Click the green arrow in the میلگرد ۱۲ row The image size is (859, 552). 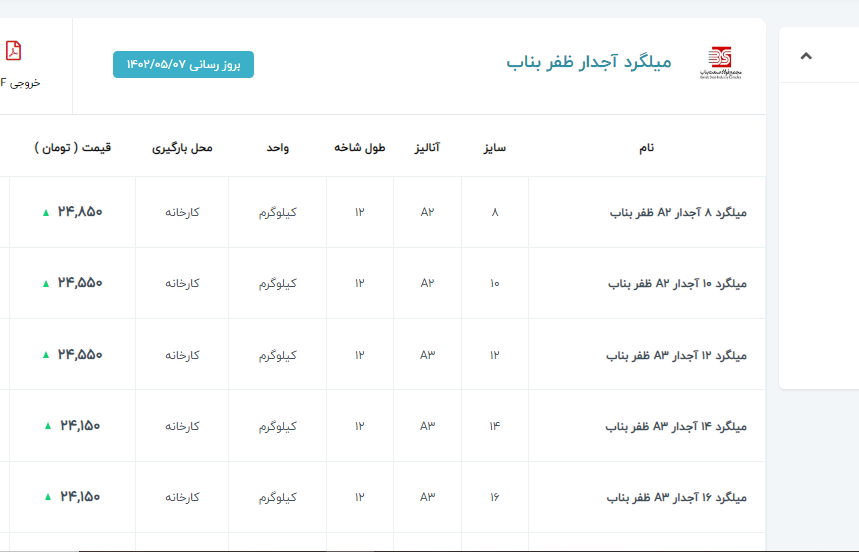click(x=46, y=355)
